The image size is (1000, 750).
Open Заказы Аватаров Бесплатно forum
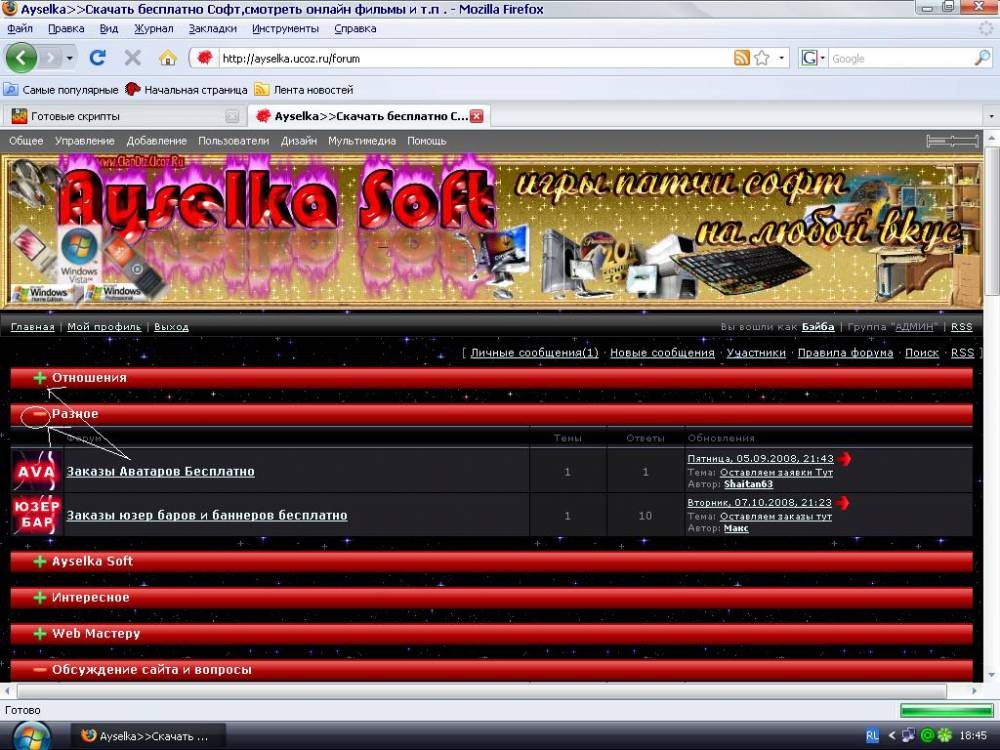click(160, 471)
